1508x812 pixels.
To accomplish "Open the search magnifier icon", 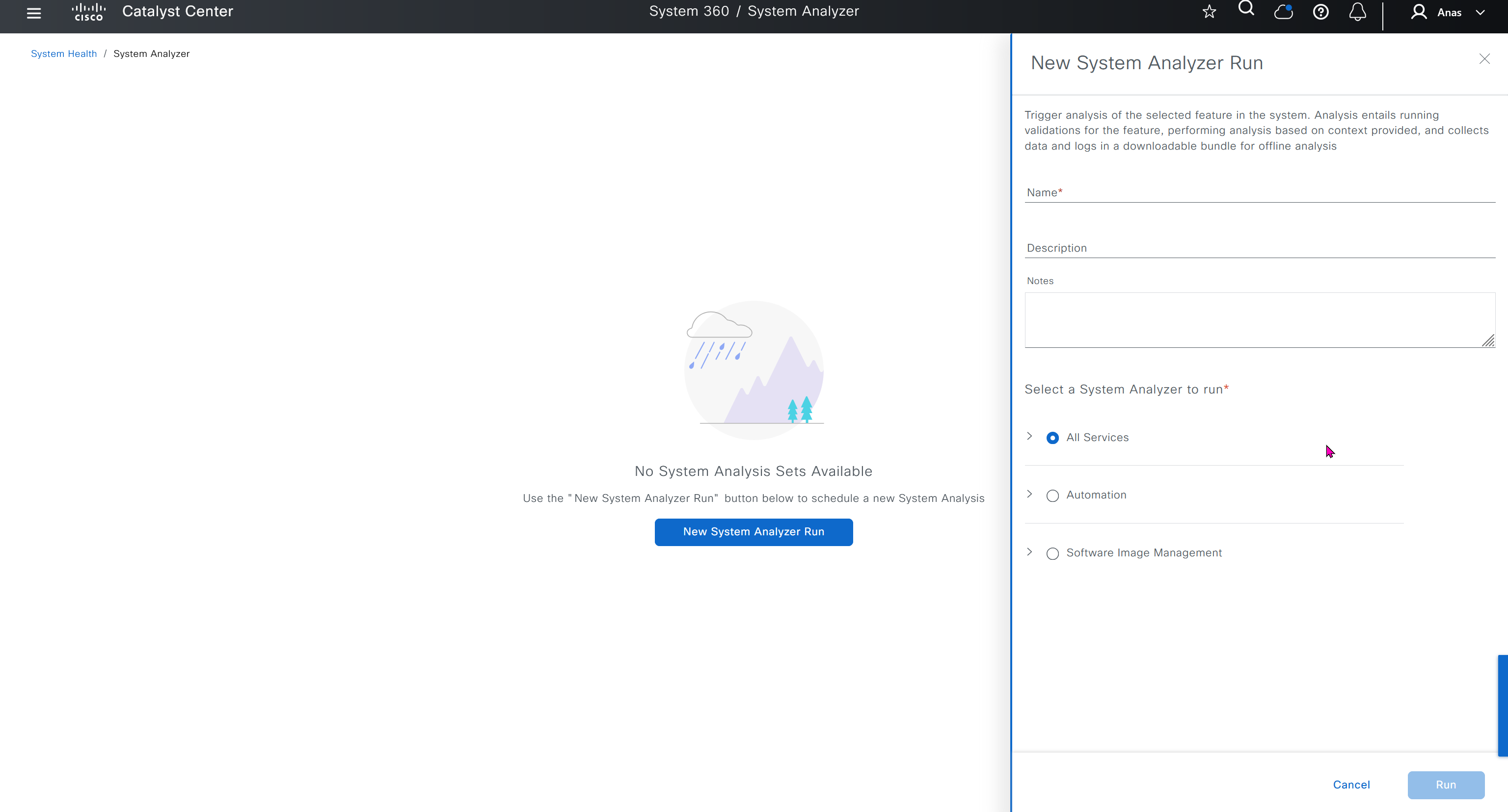I will (x=1246, y=9).
